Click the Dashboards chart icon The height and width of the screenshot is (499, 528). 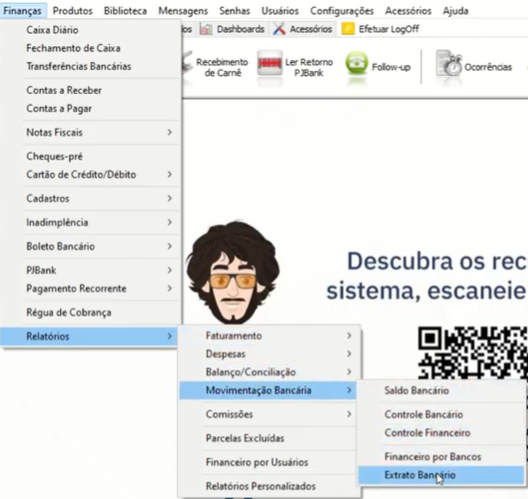tap(206, 29)
